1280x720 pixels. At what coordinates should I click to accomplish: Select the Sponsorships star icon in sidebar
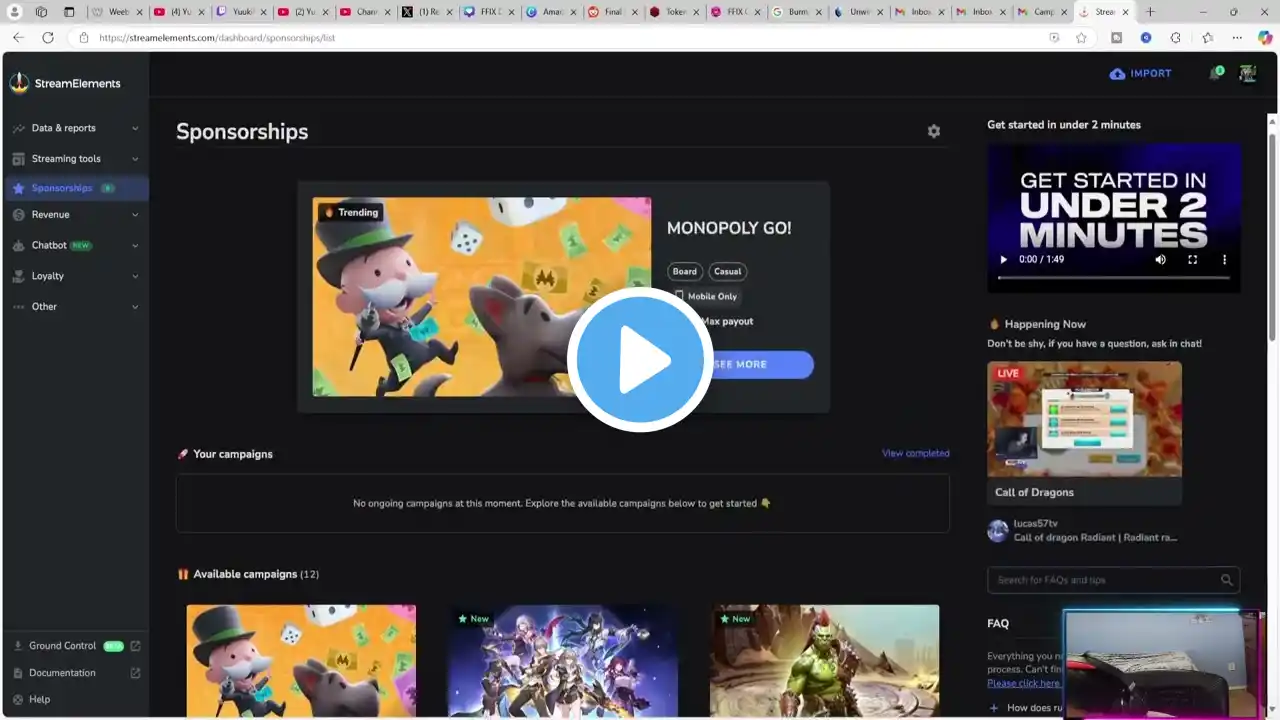(19, 188)
